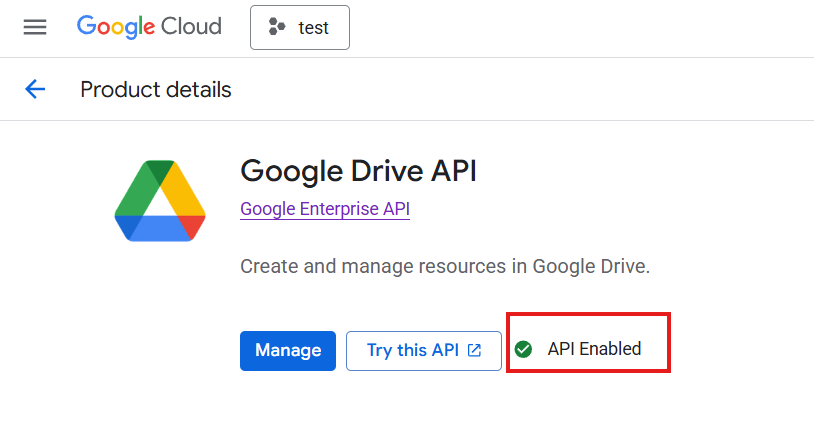The image size is (814, 436).
Task: Click the Manage text inside blue button
Action: tap(288, 350)
